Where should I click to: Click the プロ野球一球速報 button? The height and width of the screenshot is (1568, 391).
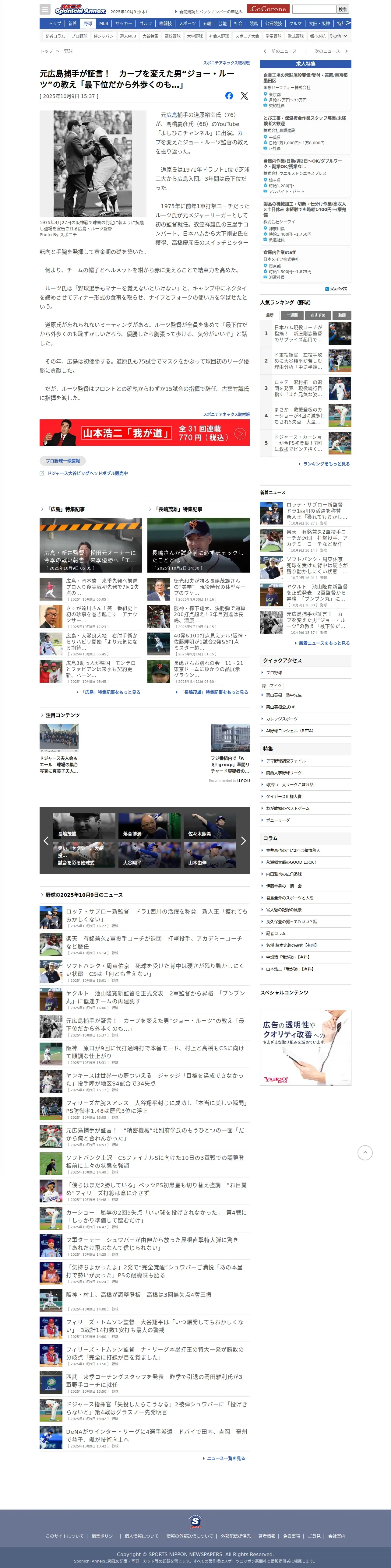click(63, 461)
